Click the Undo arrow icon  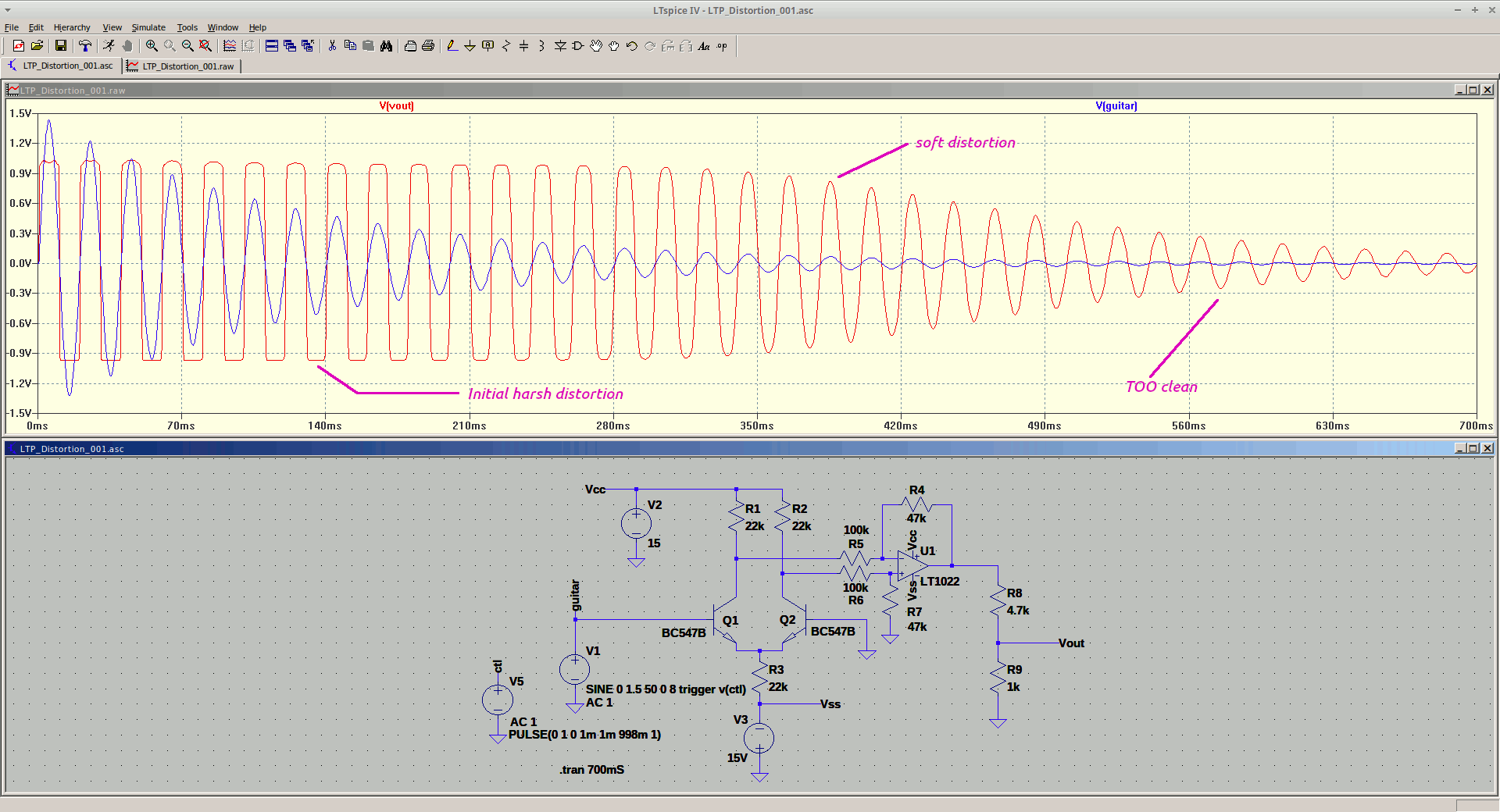[632, 46]
